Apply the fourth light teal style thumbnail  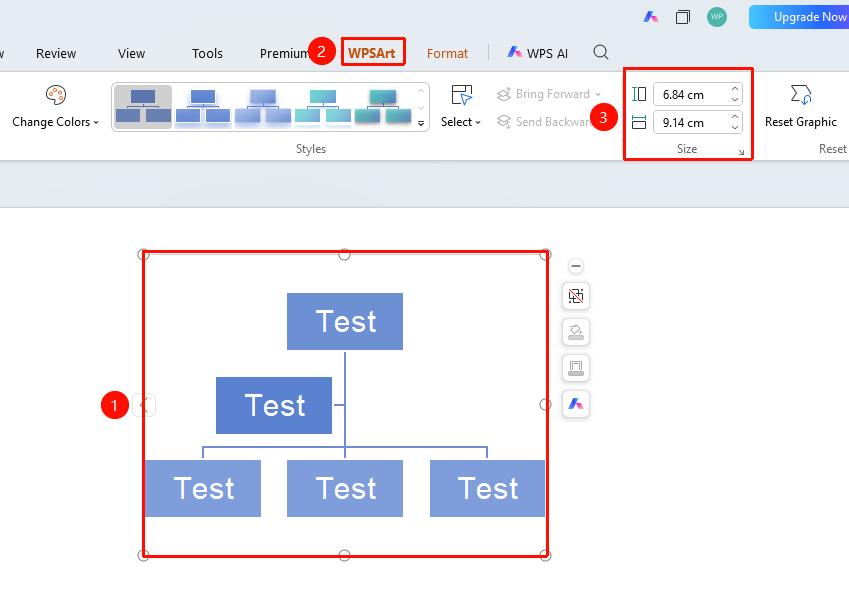323,107
